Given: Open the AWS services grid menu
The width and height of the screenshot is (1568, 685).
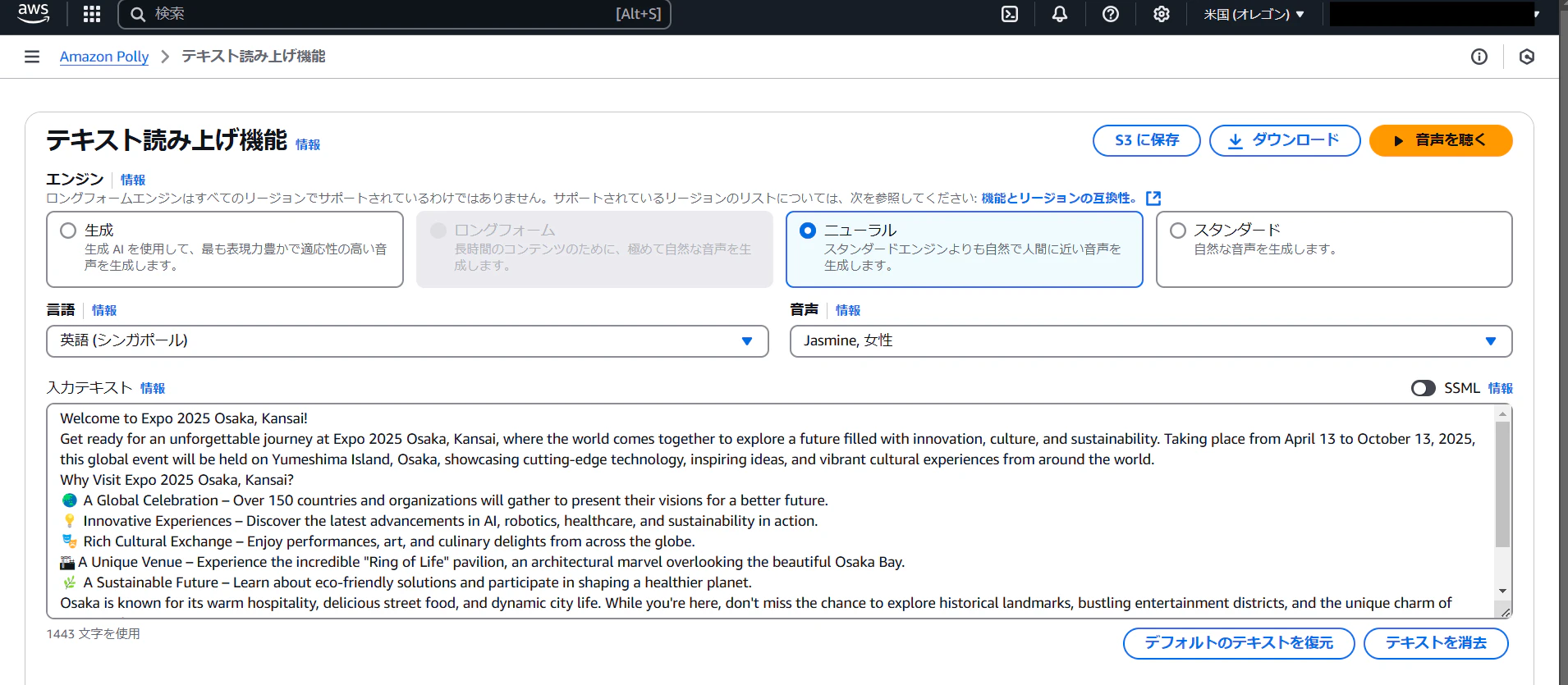Looking at the screenshot, I should coord(92,14).
